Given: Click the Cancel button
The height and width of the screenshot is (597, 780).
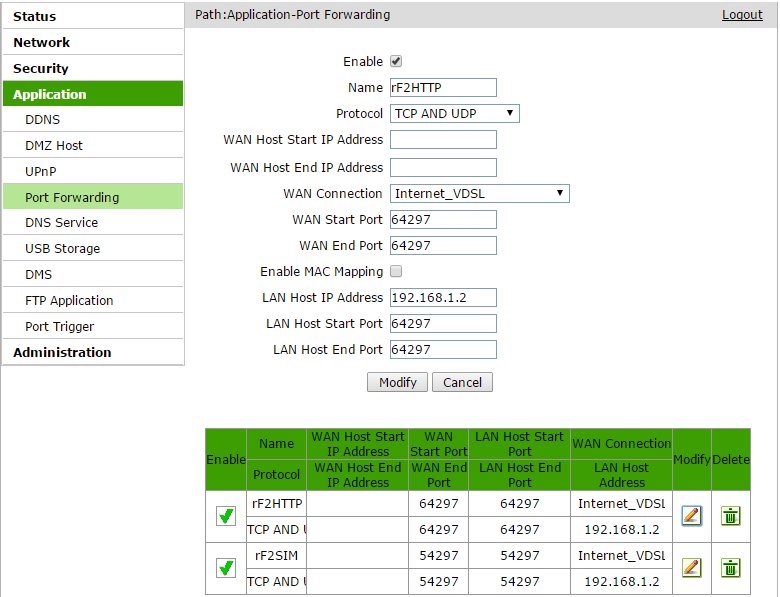Looking at the screenshot, I should coord(463,382).
